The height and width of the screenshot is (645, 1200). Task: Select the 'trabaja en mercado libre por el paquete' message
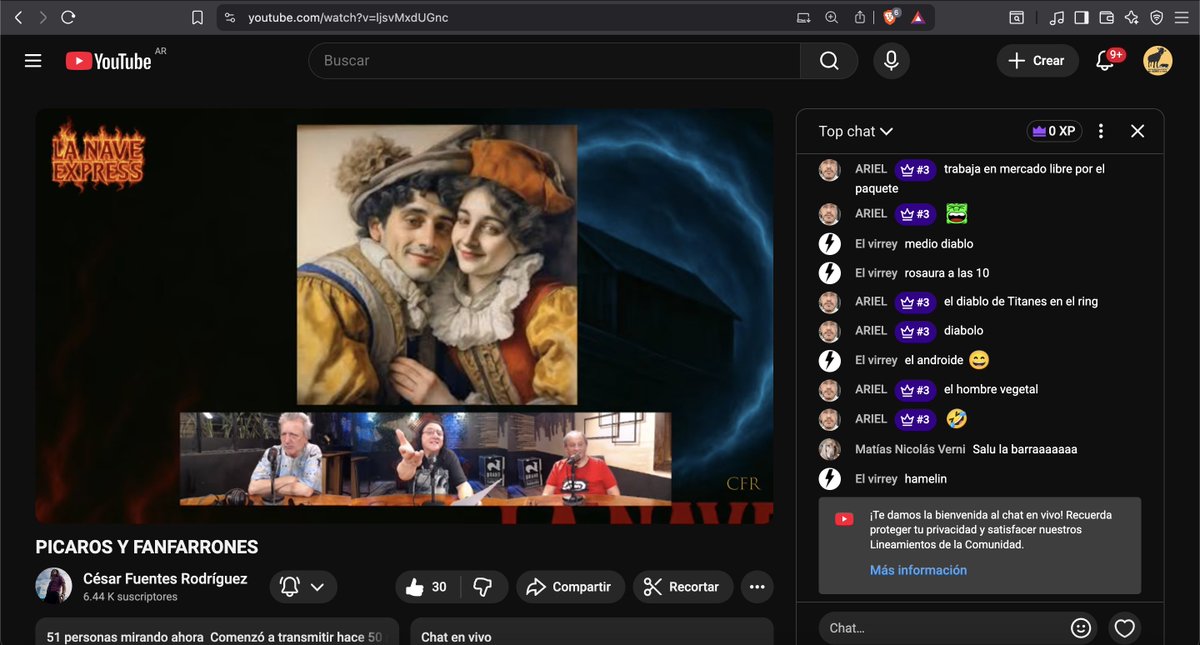pos(980,179)
